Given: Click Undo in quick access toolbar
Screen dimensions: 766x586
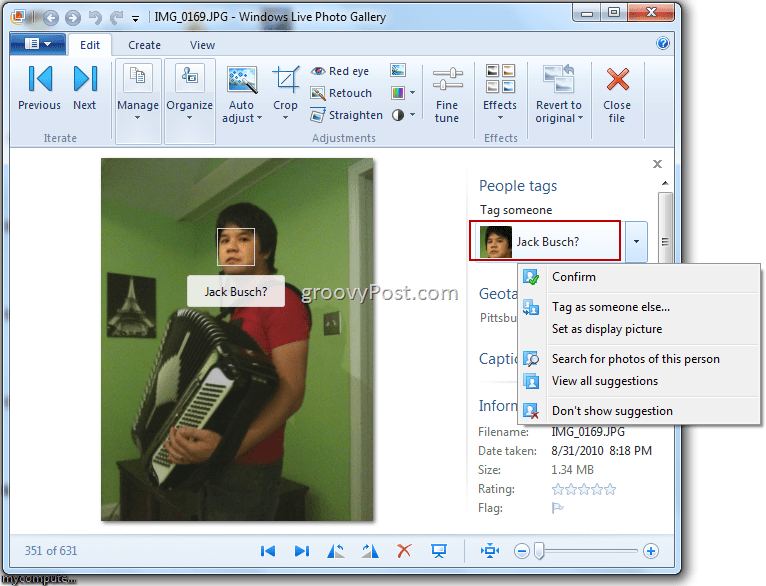Looking at the screenshot, I should point(95,18).
